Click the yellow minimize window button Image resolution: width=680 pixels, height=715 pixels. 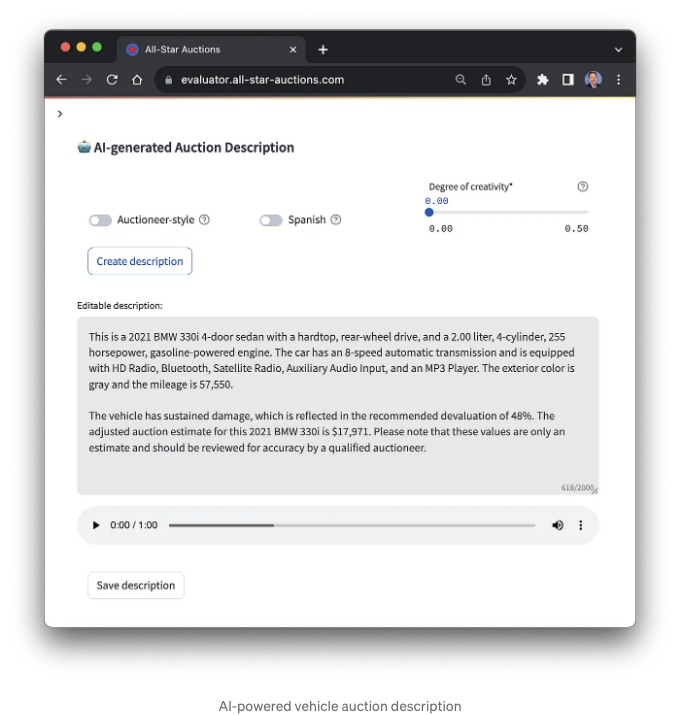tap(81, 47)
